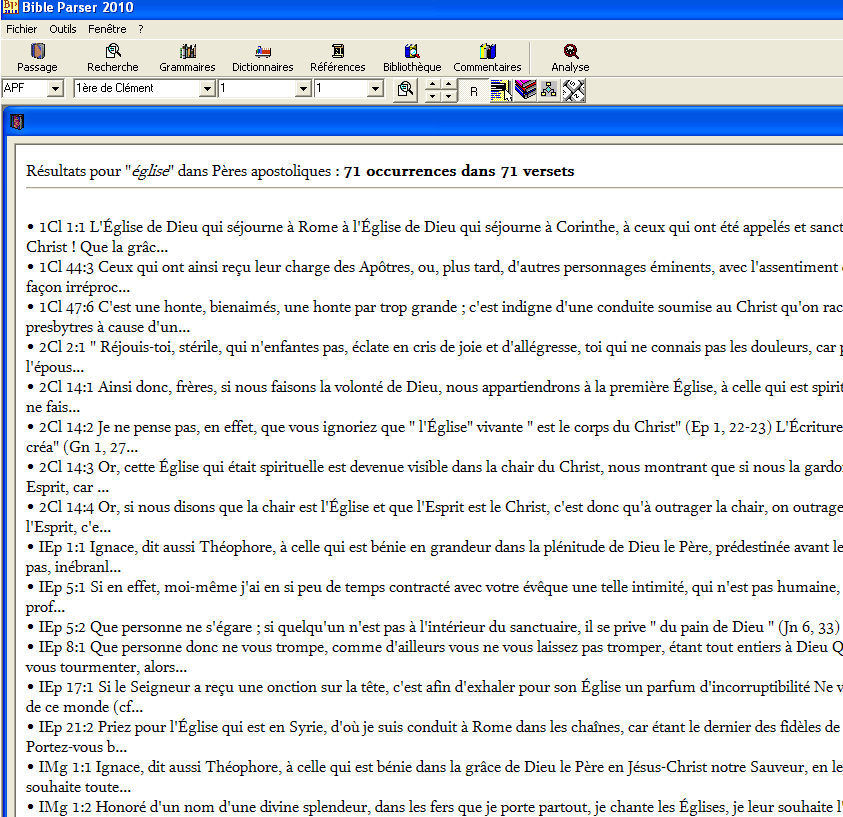Open the Commentaires tool

(488, 58)
